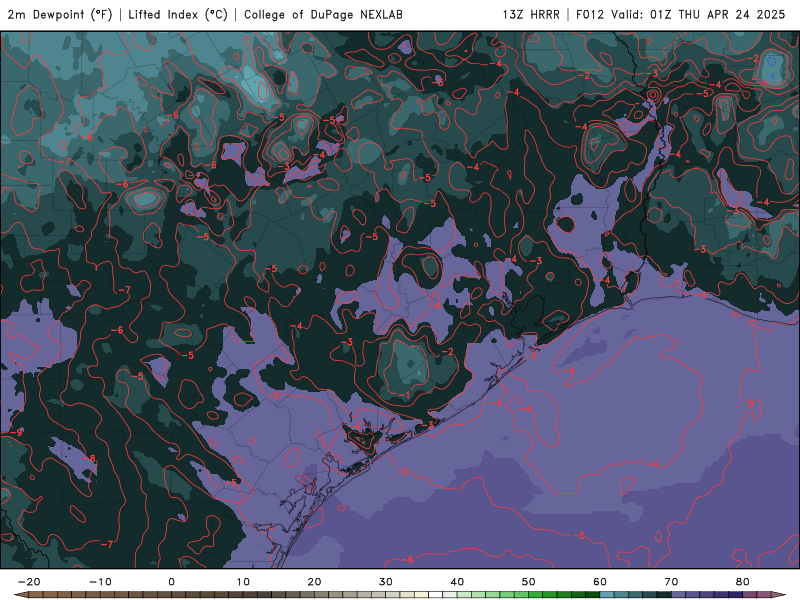Click the white colorbar swatch left of 40
The width and height of the screenshot is (800, 600).
(435, 595)
